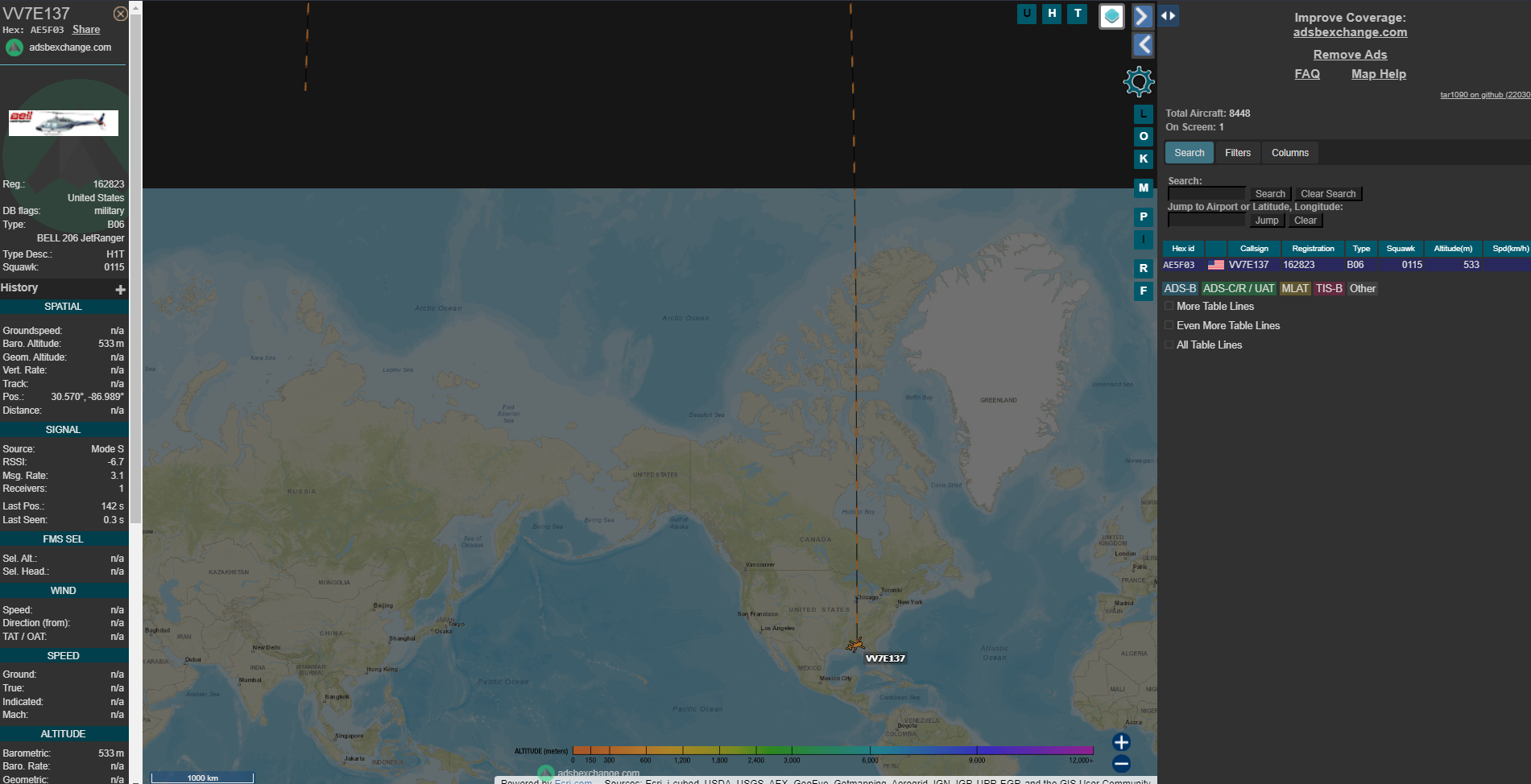Sort table by Type column header
This screenshot has width=1531, height=784.
point(1361,249)
